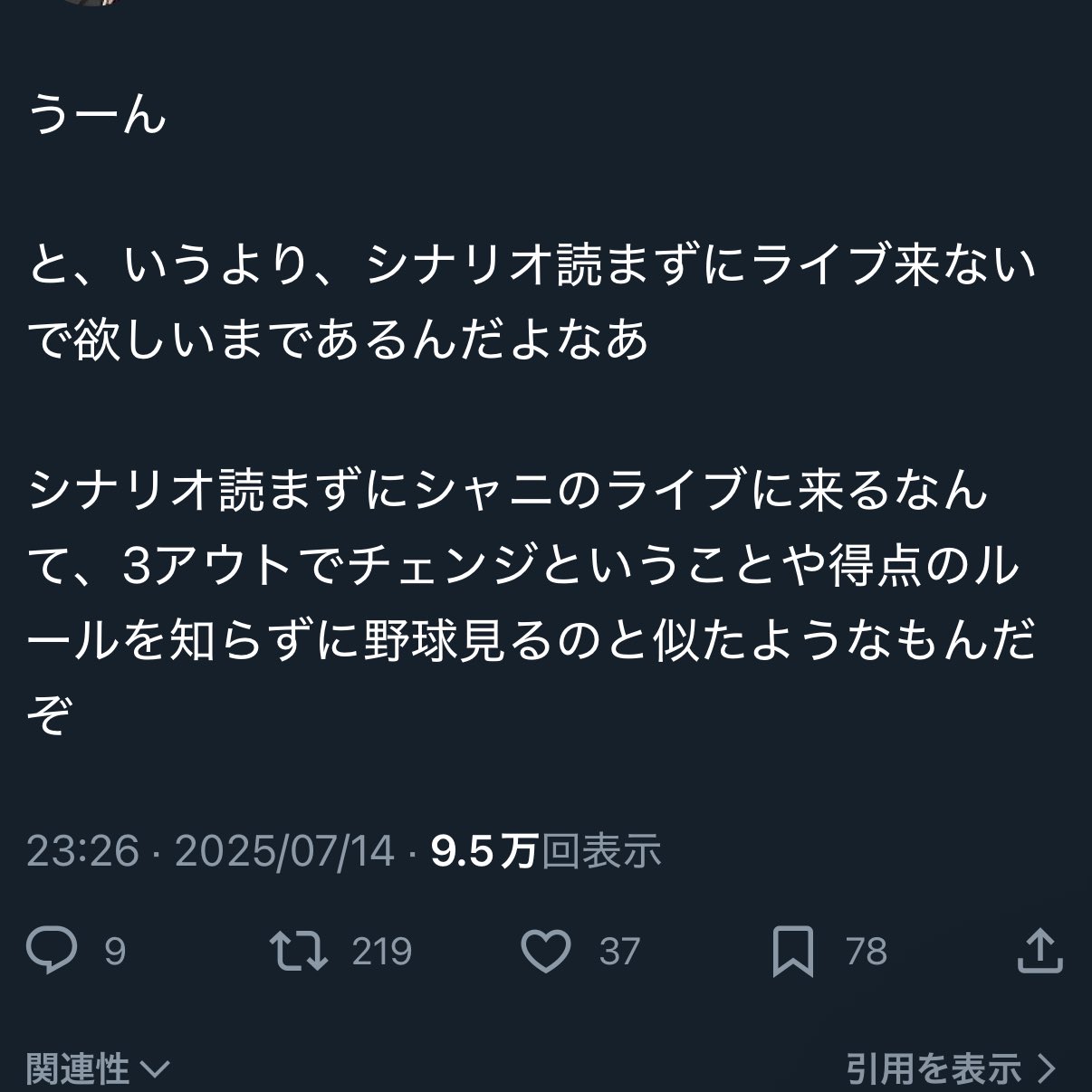Tap the reply speech bubble icon
This screenshot has height=1092, width=1092.
pyautogui.click(x=51, y=952)
